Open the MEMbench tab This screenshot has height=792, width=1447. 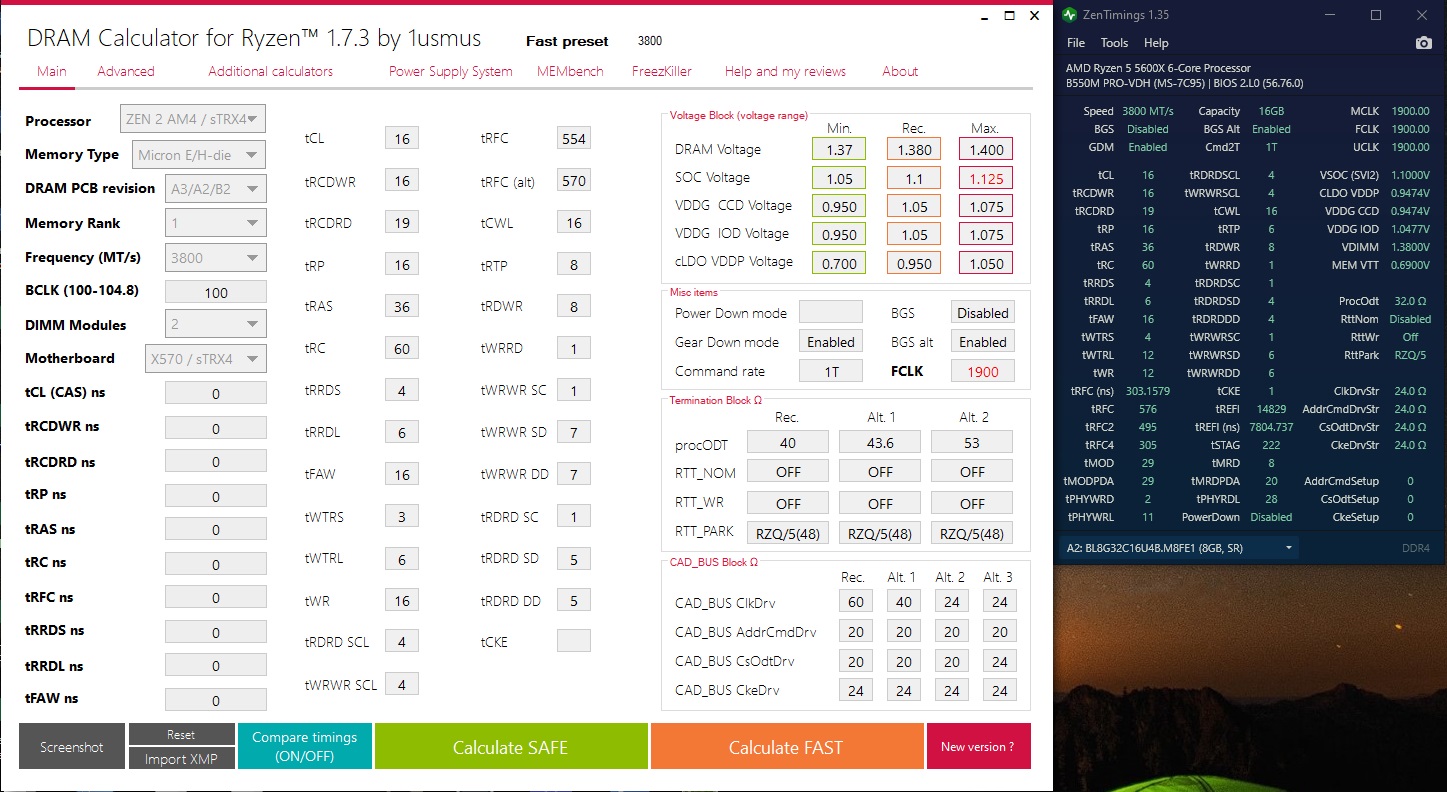572,71
